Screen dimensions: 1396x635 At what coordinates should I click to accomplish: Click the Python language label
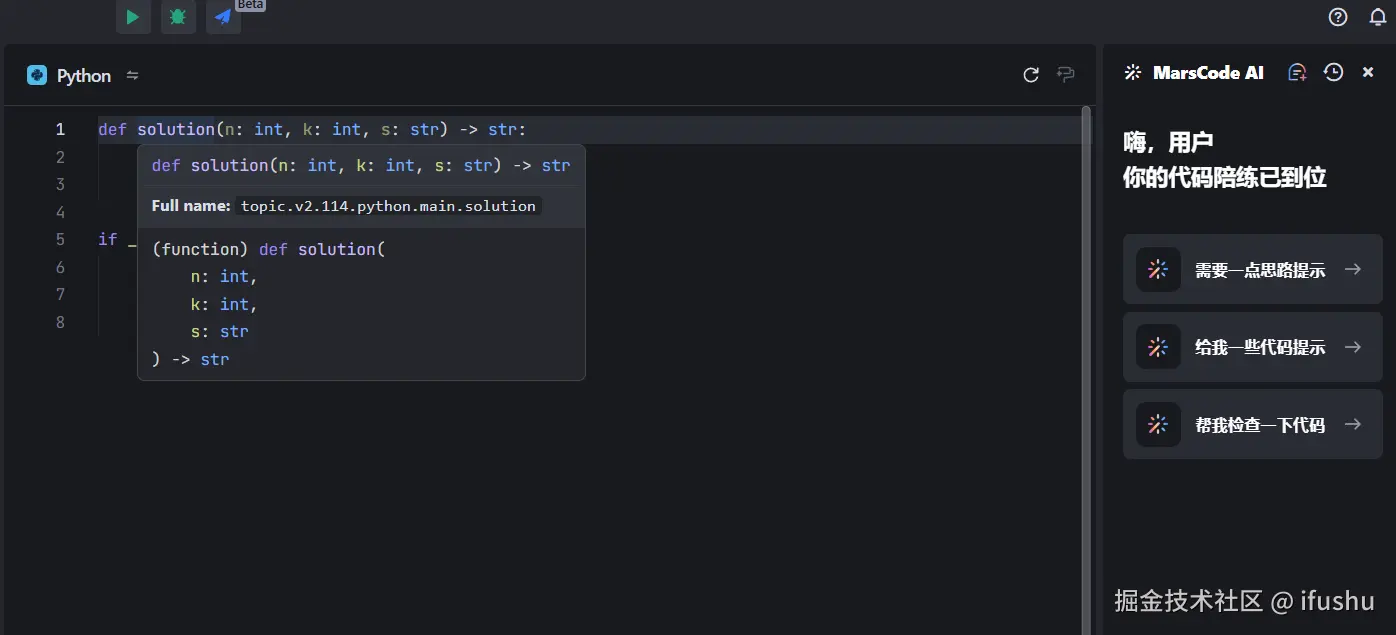84,76
